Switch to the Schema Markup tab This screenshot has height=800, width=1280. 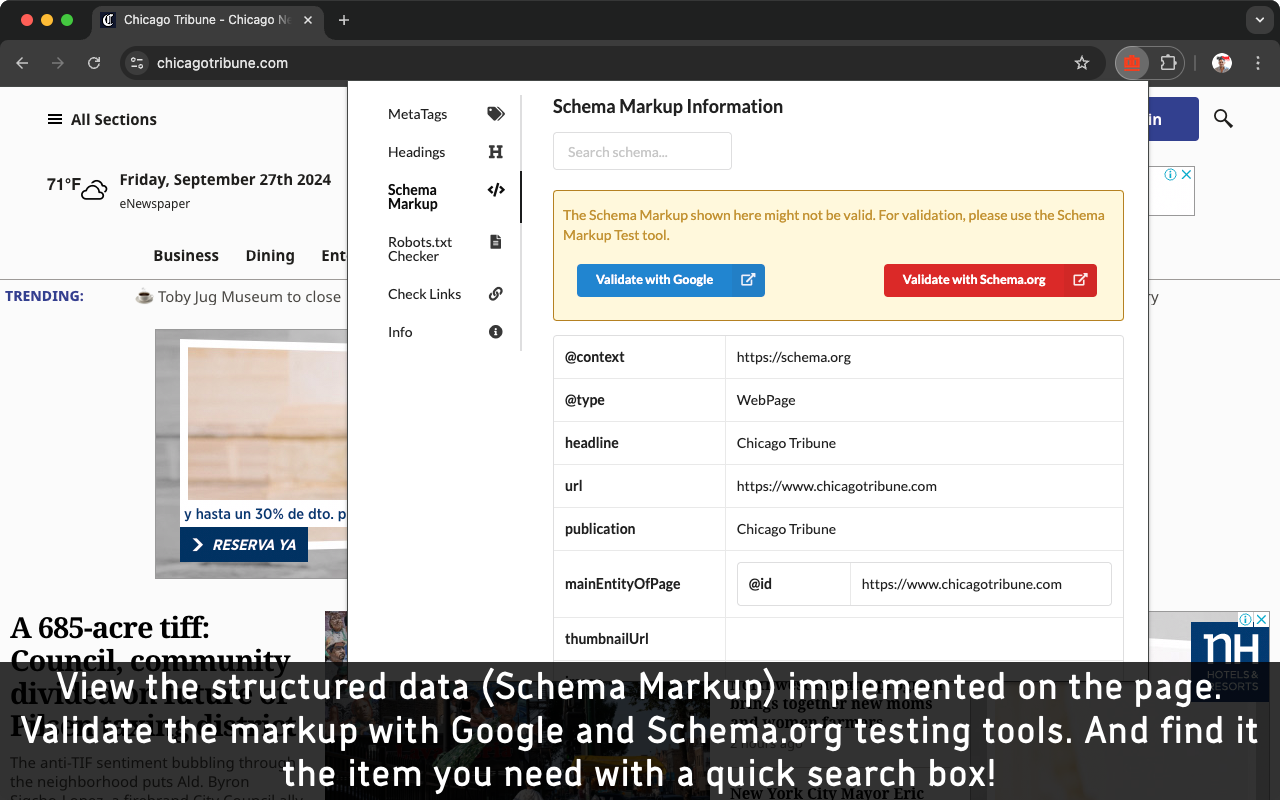click(x=413, y=197)
